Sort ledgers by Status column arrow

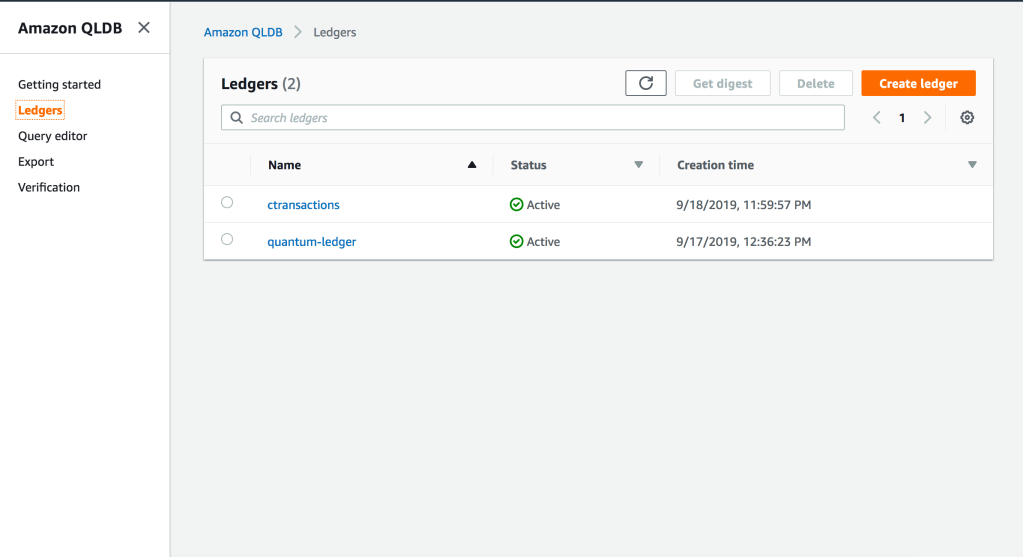639,165
